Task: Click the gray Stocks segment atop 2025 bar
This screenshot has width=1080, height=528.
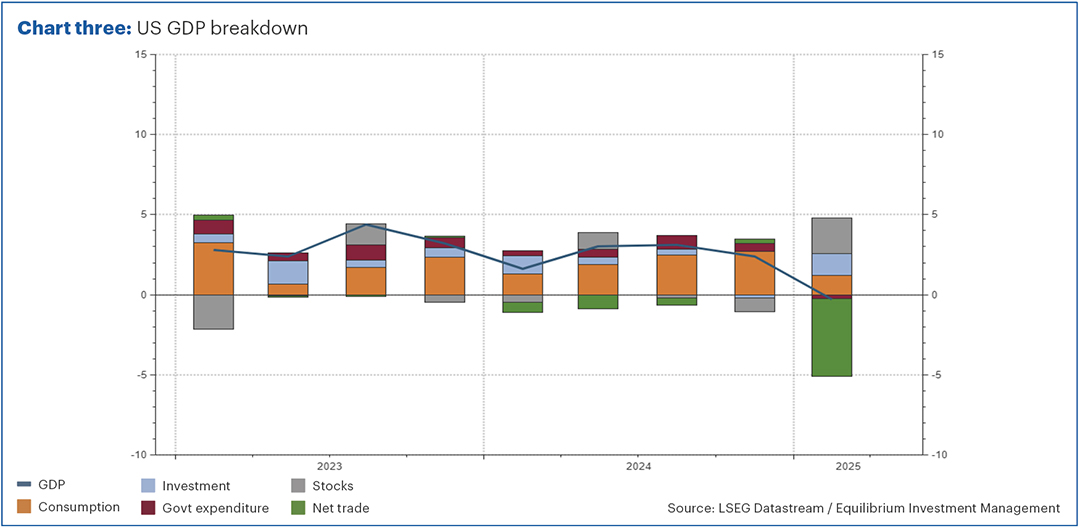Action: 832,235
